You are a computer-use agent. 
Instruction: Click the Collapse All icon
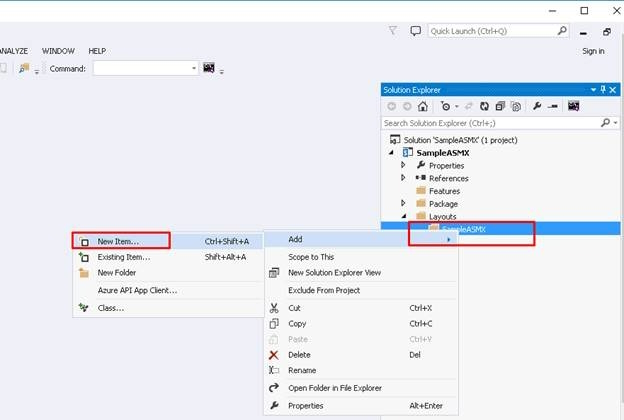[x=500, y=106]
